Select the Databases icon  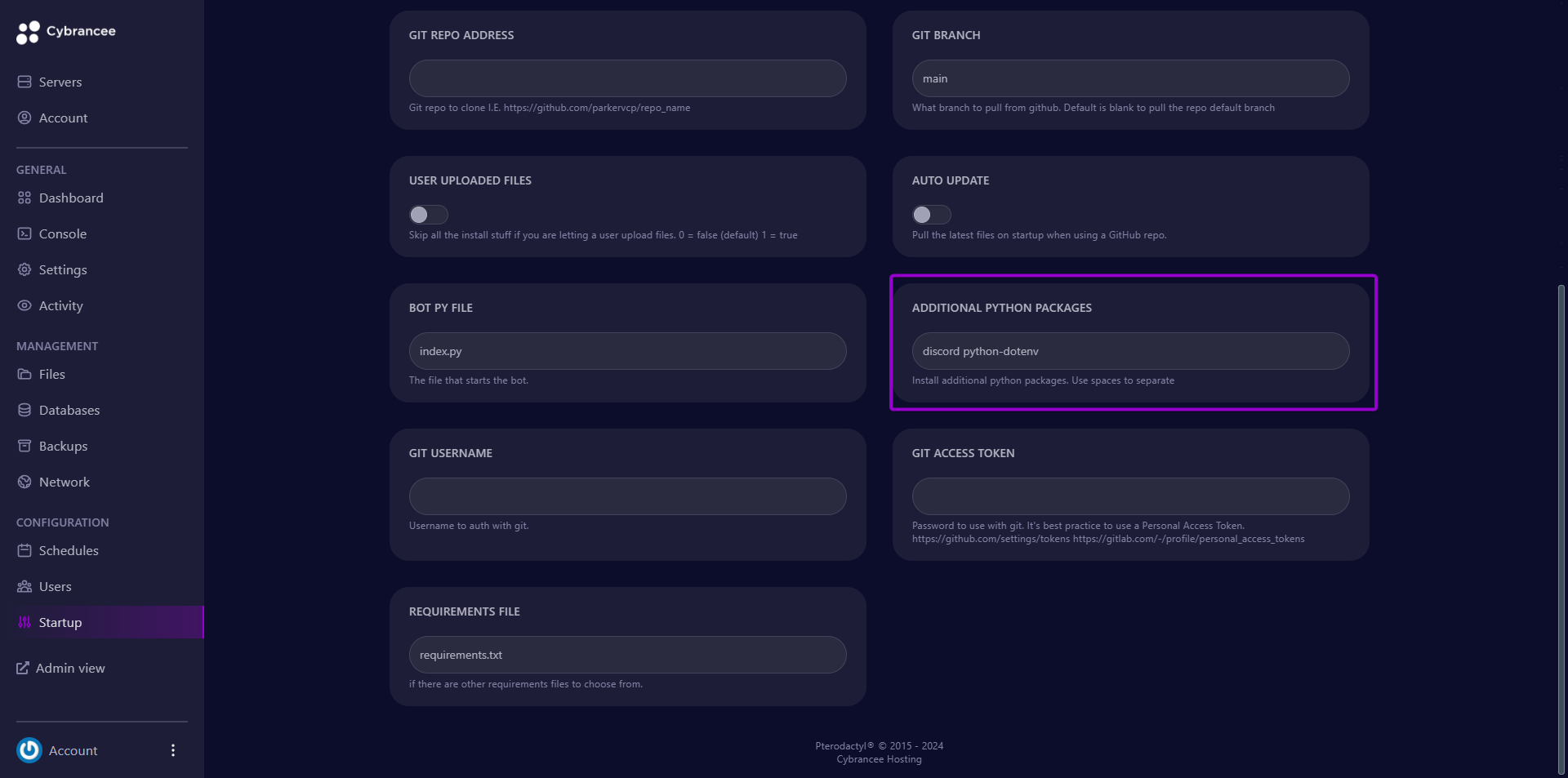coord(24,410)
